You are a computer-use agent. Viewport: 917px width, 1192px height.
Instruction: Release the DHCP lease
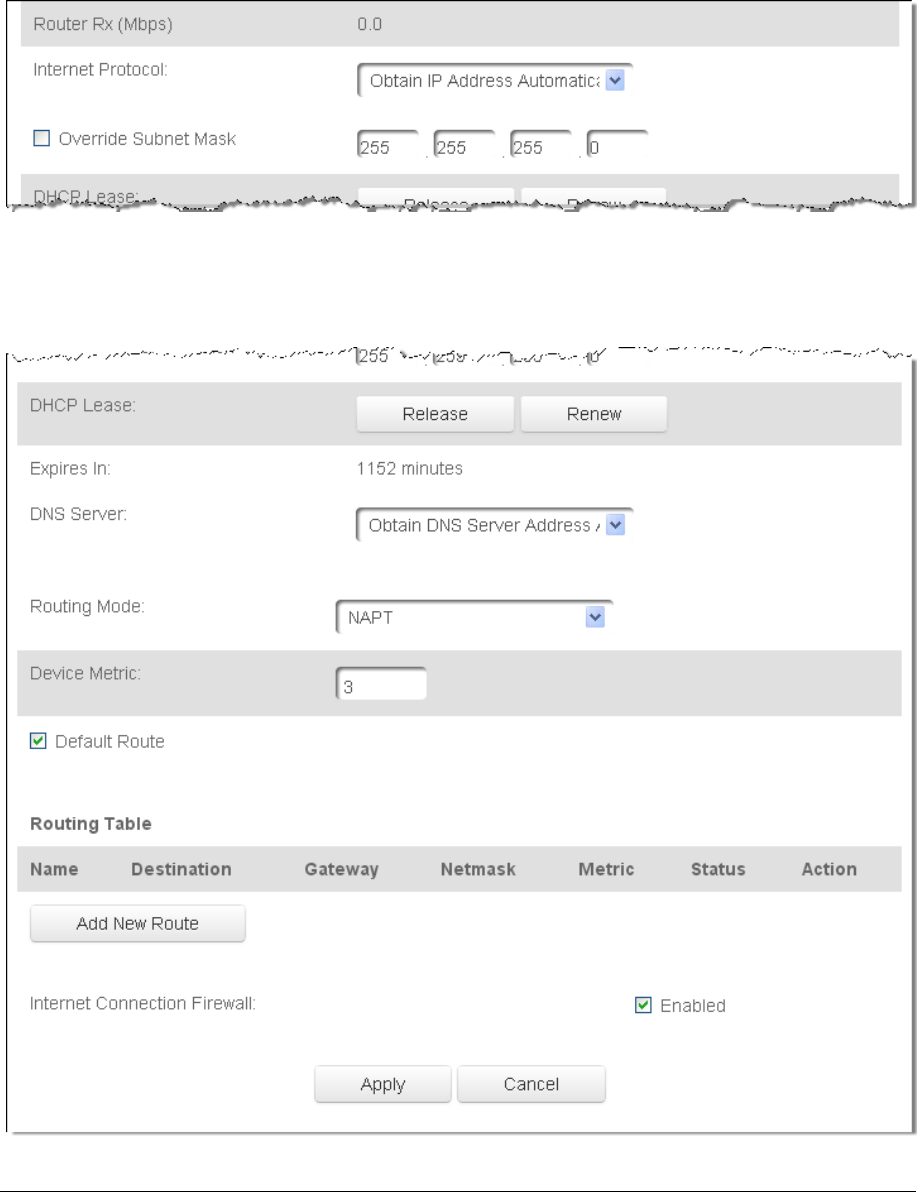click(x=435, y=414)
